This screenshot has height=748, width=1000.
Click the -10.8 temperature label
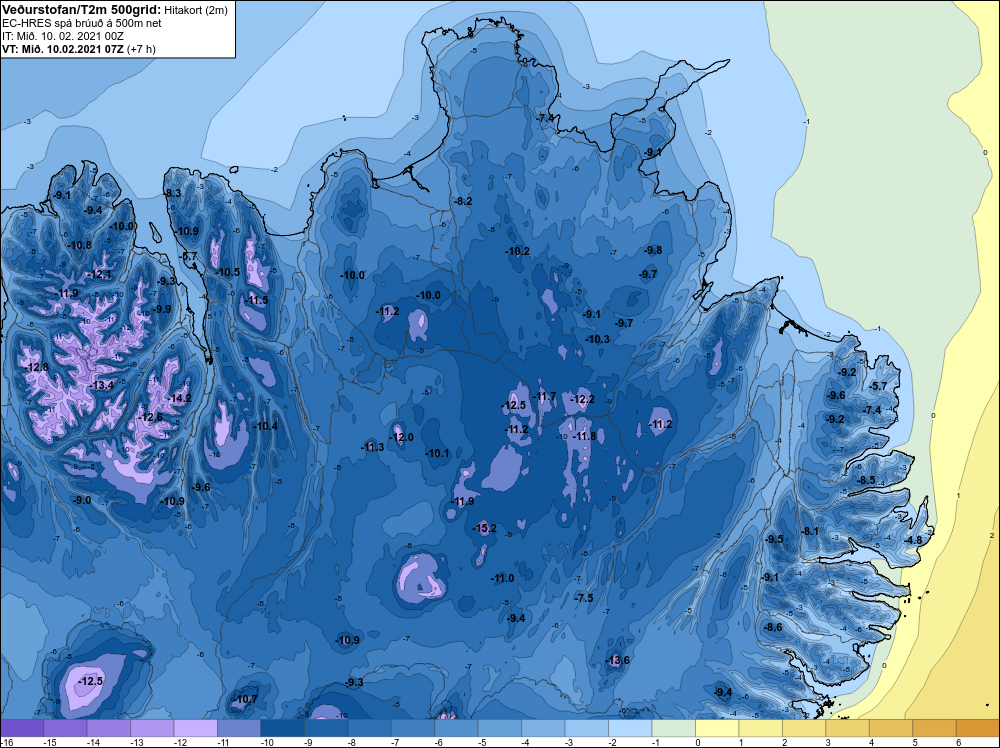click(79, 245)
